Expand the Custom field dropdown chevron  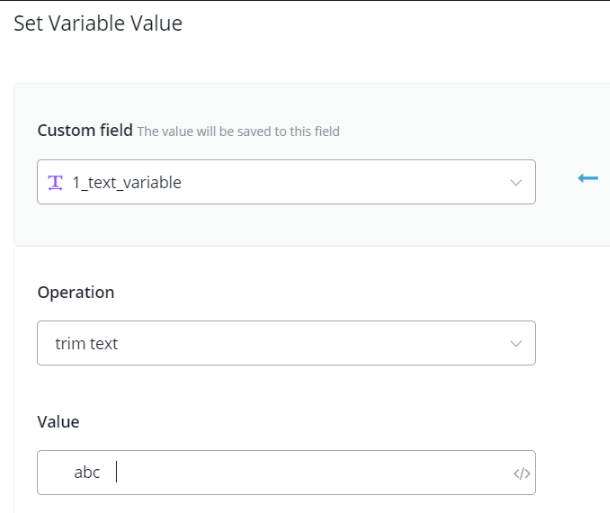(516, 183)
